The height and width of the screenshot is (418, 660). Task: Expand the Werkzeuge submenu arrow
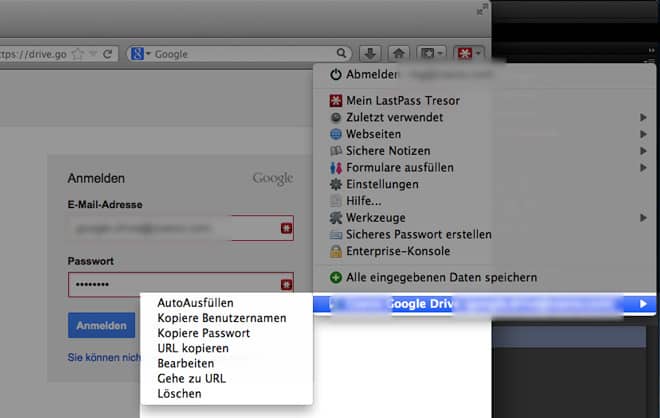643,218
